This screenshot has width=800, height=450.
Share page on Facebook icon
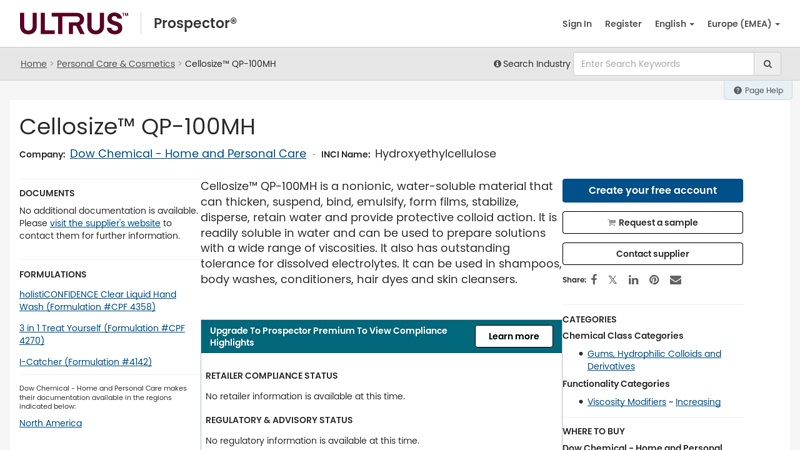click(594, 280)
